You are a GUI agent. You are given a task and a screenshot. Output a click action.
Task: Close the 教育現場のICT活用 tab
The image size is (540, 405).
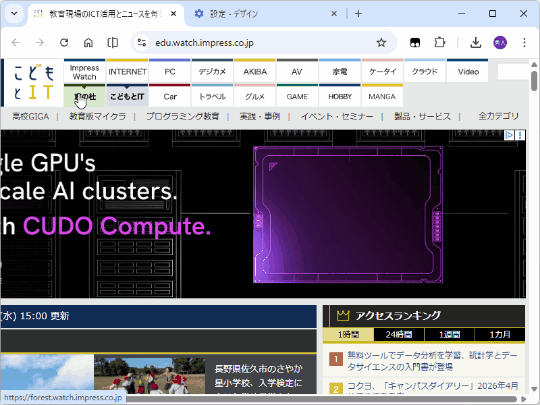point(174,14)
